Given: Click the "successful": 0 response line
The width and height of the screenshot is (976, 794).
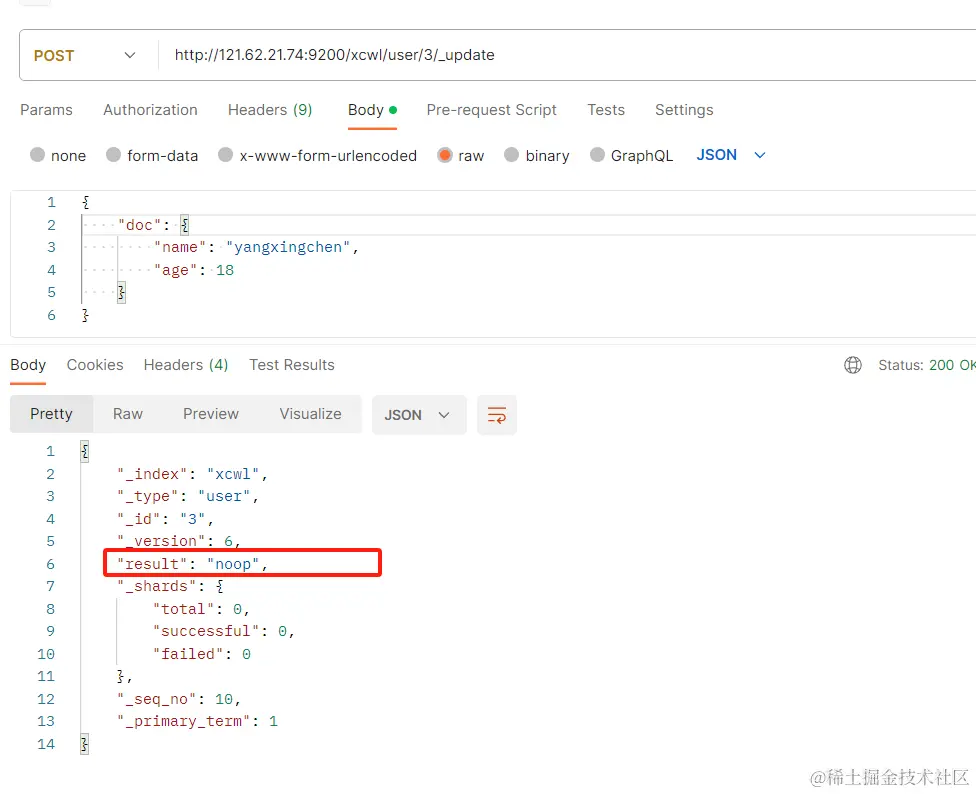Looking at the screenshot, I should click(x=223, y=632).
